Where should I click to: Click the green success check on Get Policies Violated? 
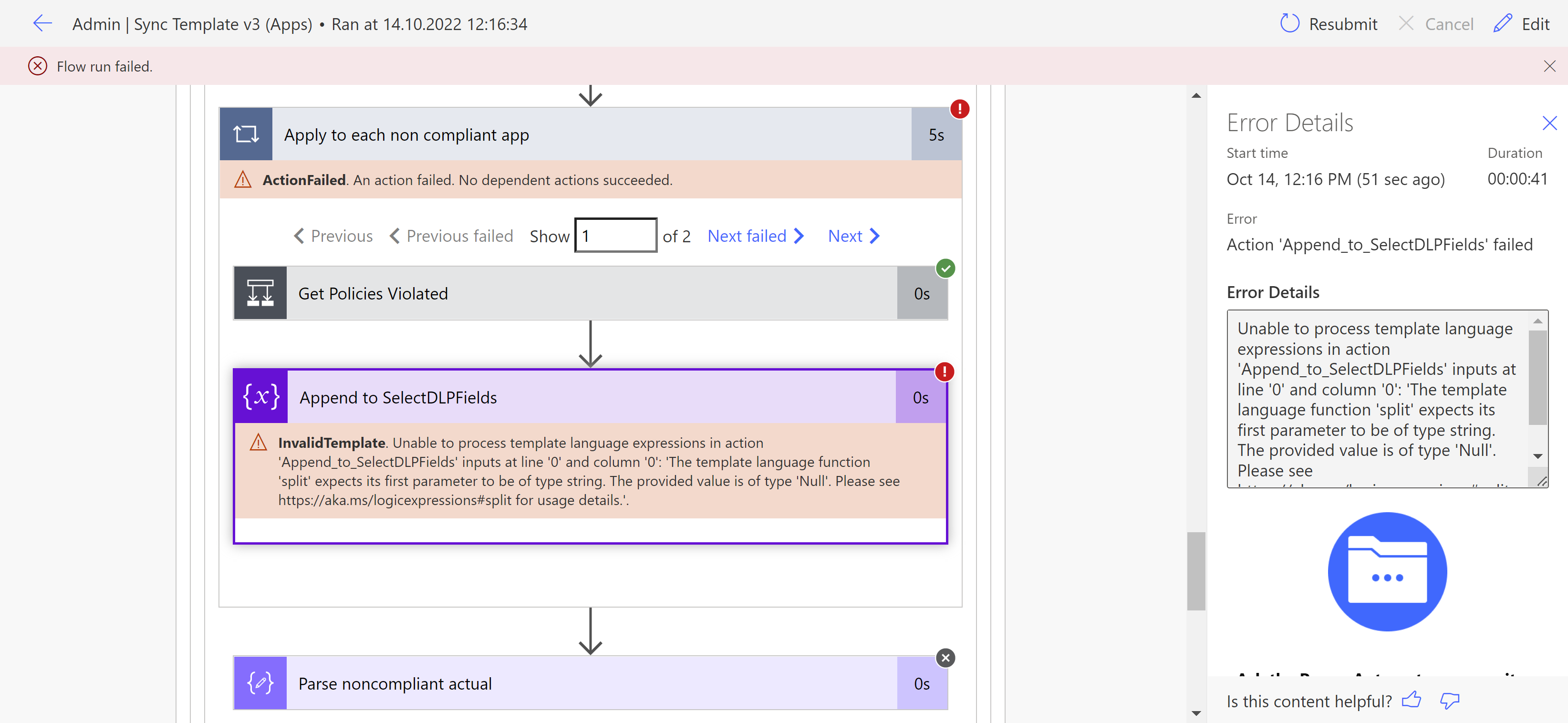tap(946, 268)
